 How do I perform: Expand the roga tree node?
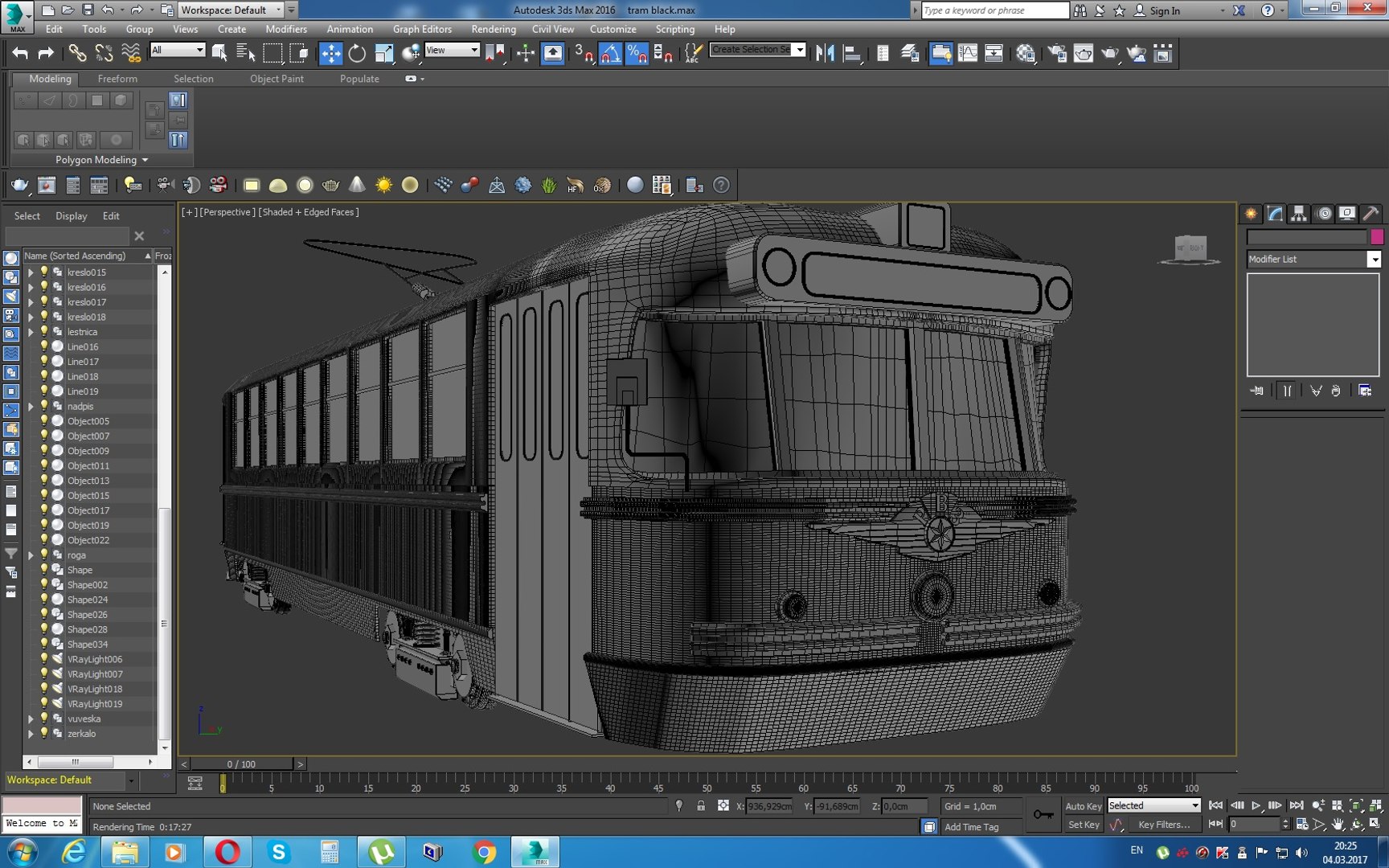(31, 555)
